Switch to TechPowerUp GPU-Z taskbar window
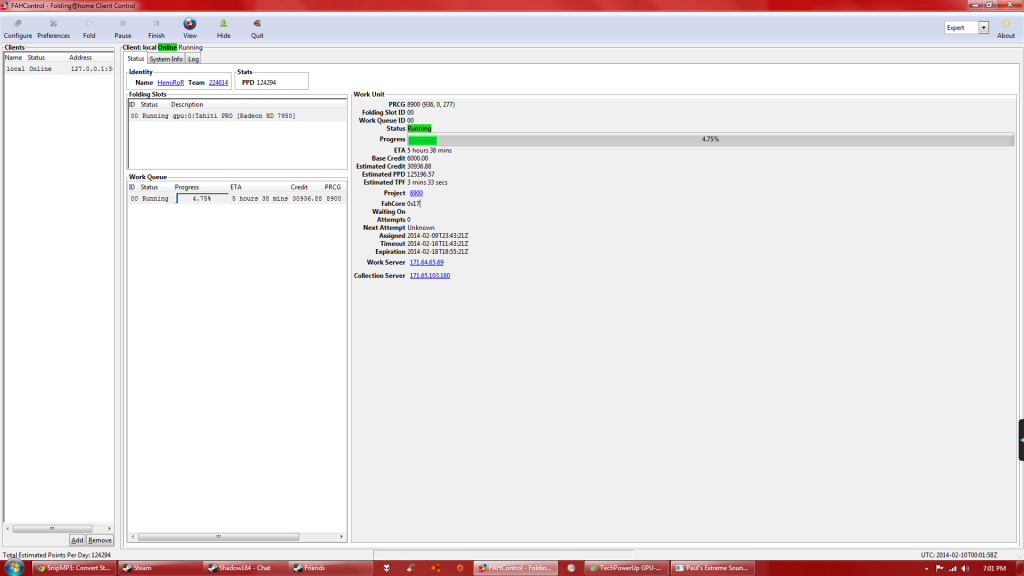 [x=625, y=568]
